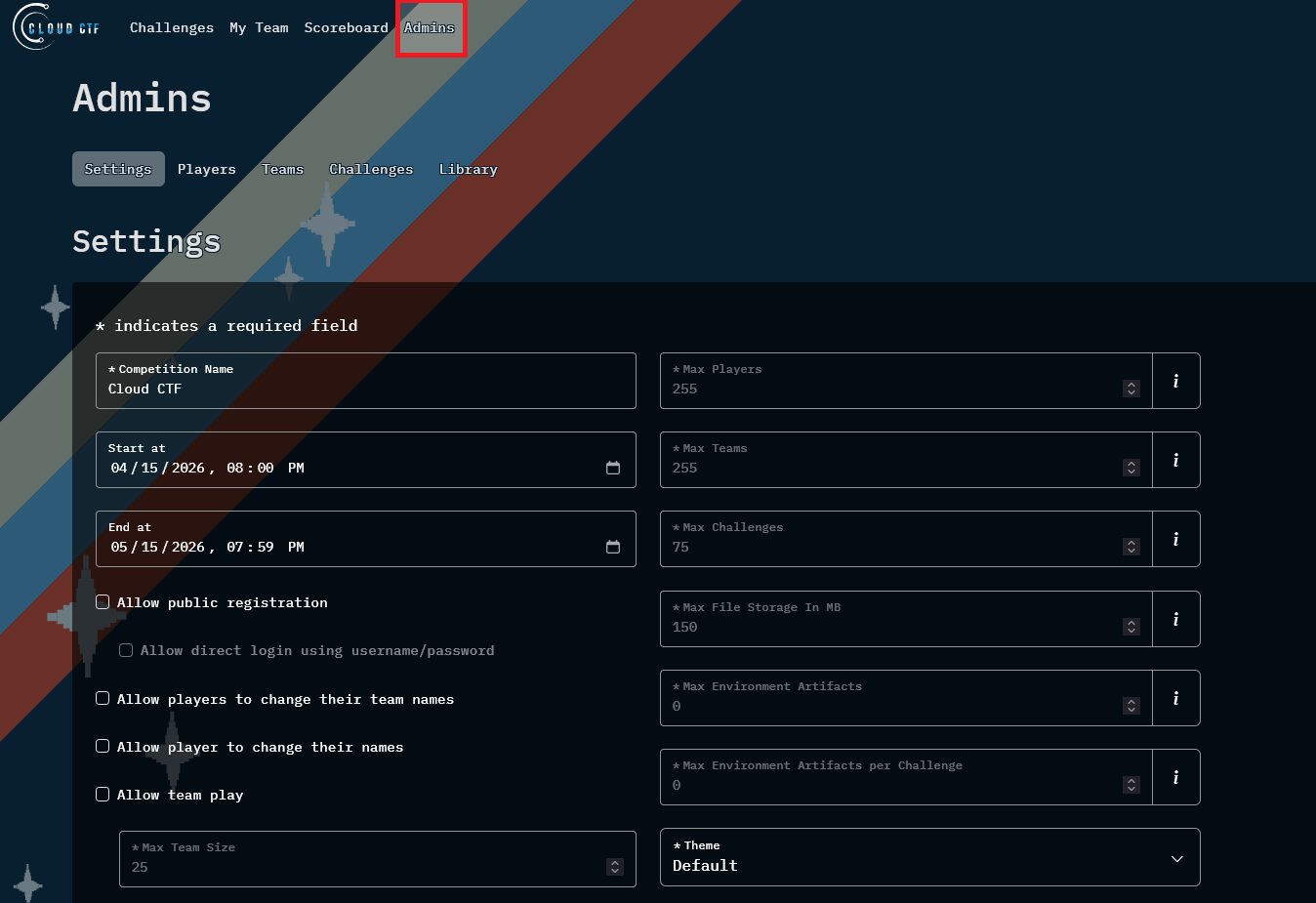Show info for Max Environment Artifacts
Image resolution: width=1316 pixels, height=903 pixels.
click(x=1176, y=698)
